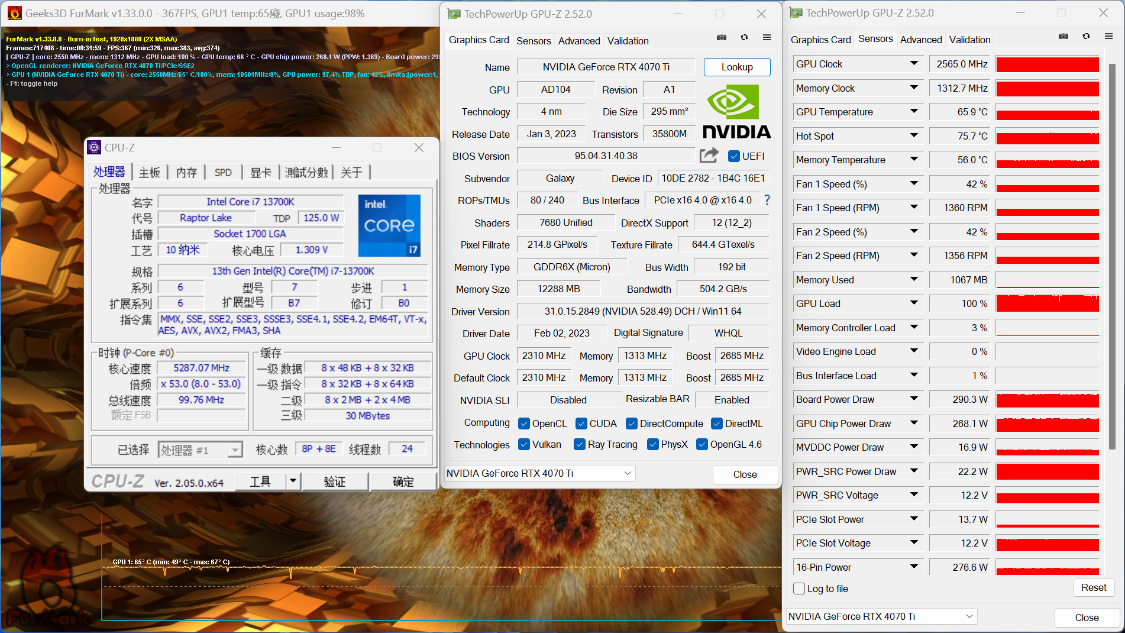Click the 关于 tab in CPU-Z
The image size is (1125, 633).
click(352, 172)
